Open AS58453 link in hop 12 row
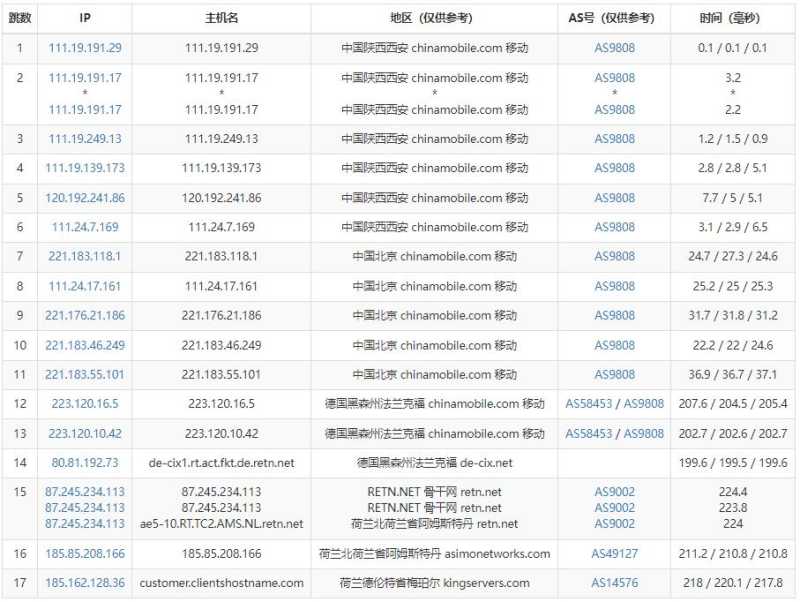The image size is (800, 602). click(588, 404)
